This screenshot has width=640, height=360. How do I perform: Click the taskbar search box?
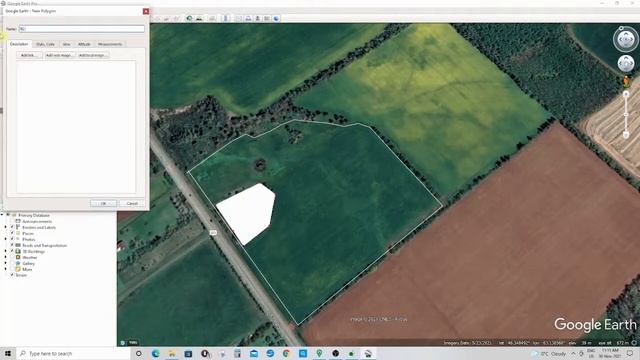pos(73,353)
